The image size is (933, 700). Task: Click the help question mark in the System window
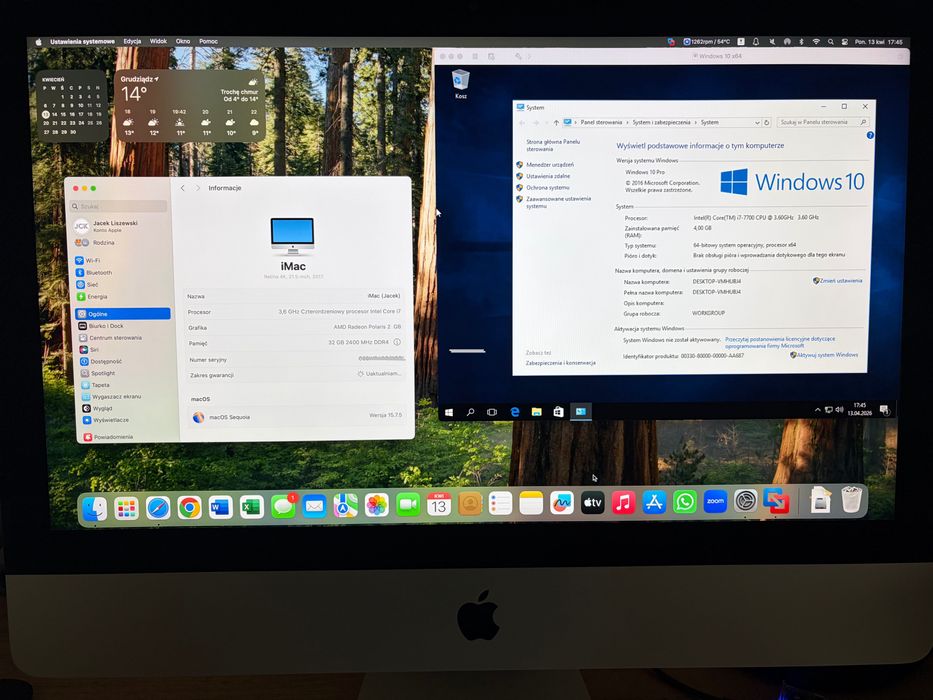(x=870, y=135)
